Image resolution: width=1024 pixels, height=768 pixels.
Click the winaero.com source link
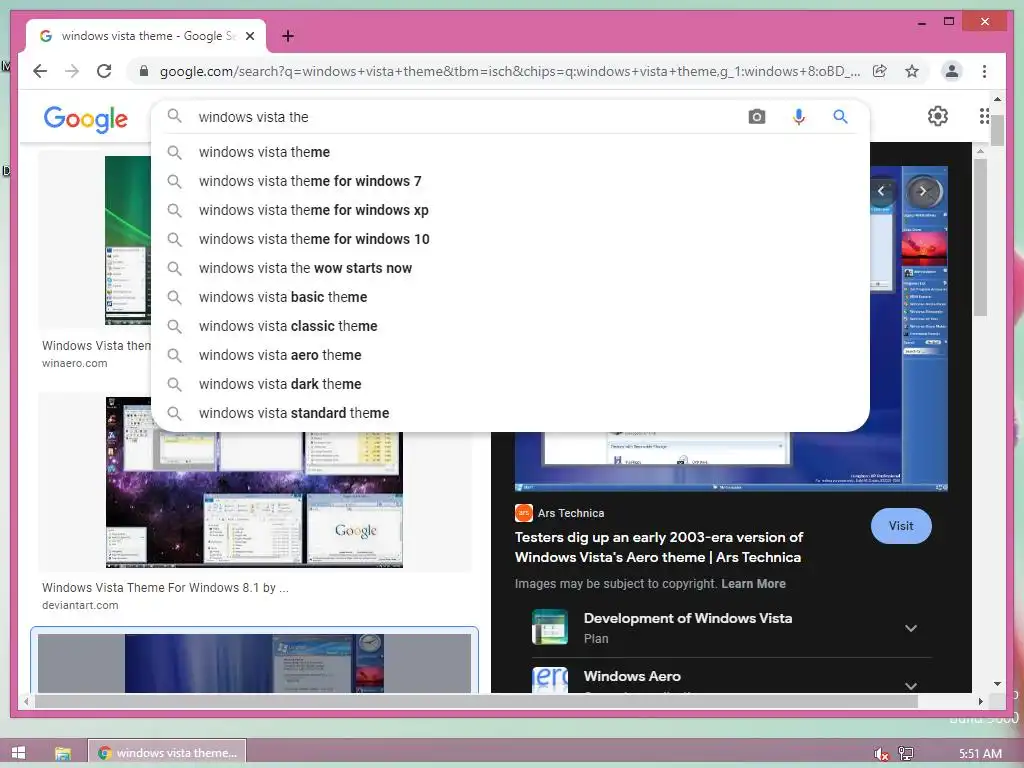tap(74, 363)
